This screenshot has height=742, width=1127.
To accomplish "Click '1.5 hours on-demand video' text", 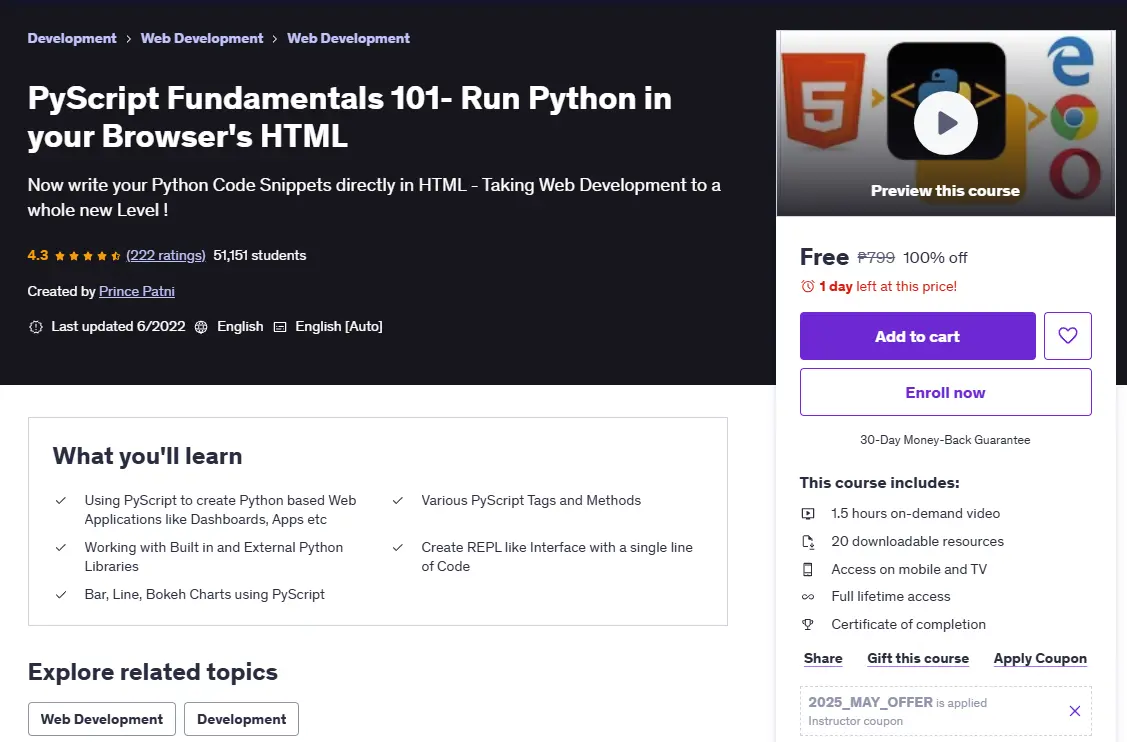I will (x=916, y=513).
